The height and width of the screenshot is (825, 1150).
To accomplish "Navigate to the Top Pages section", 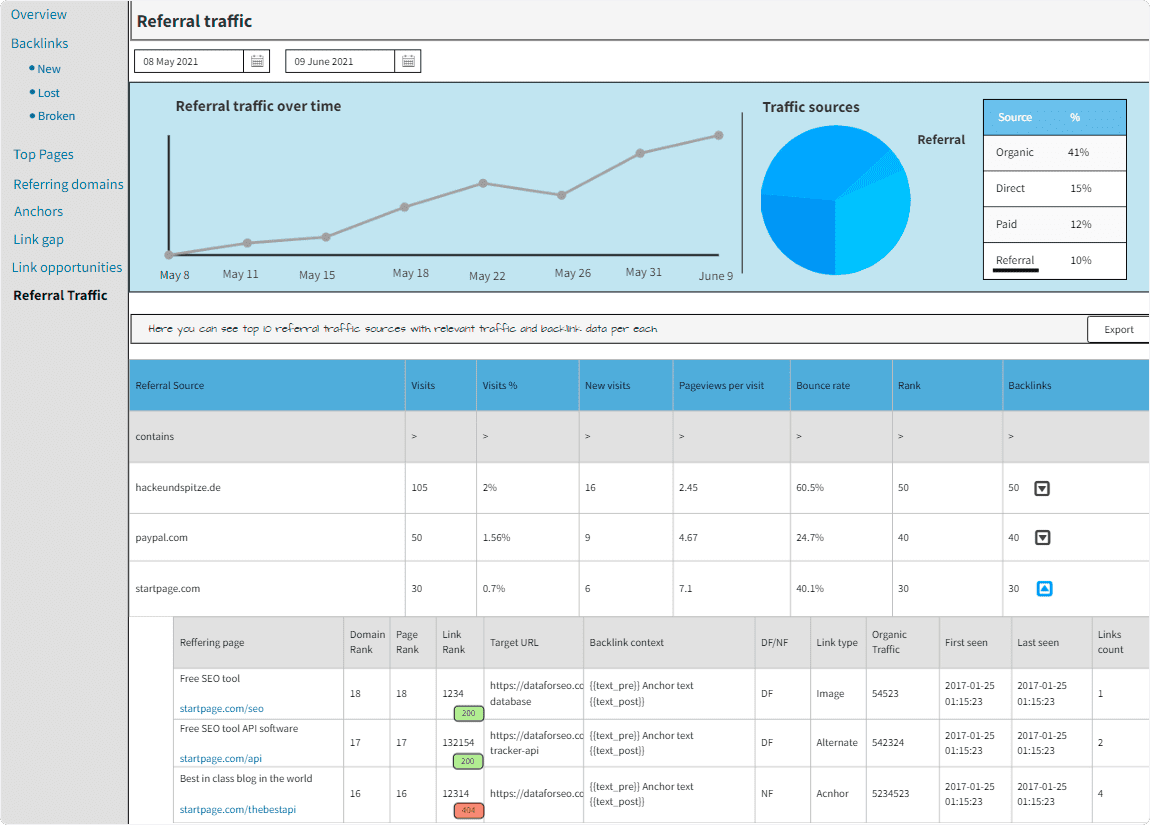I will tap(43, 154).
